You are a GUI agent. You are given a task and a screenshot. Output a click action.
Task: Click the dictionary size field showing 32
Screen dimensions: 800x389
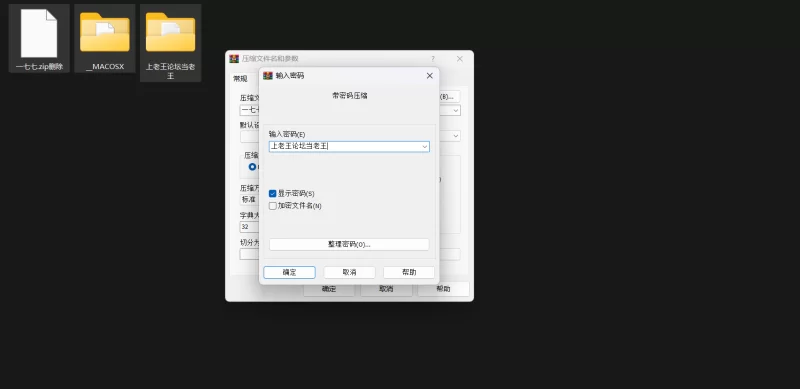tap(249, 227)
